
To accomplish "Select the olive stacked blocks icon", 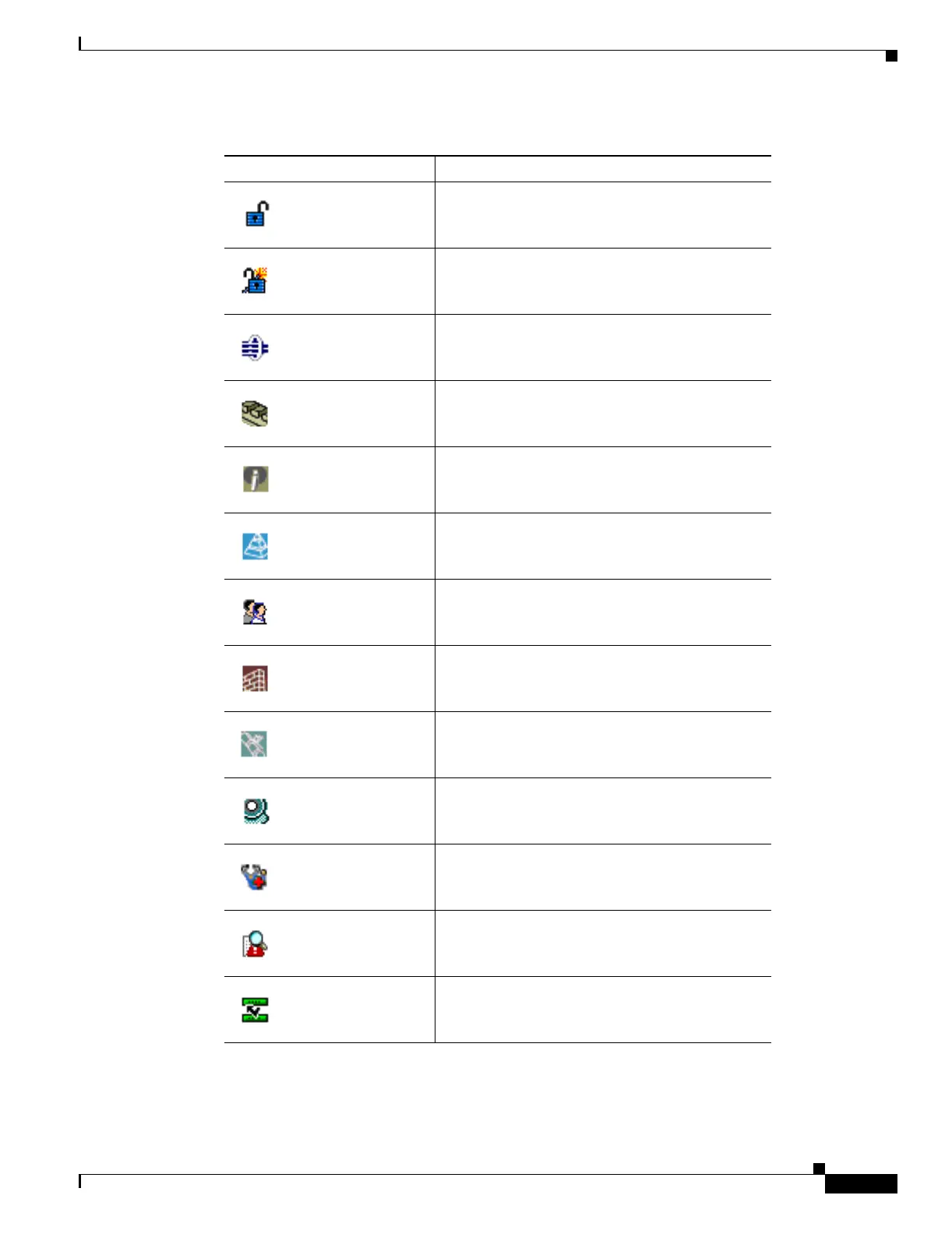I will pos(255,414).
